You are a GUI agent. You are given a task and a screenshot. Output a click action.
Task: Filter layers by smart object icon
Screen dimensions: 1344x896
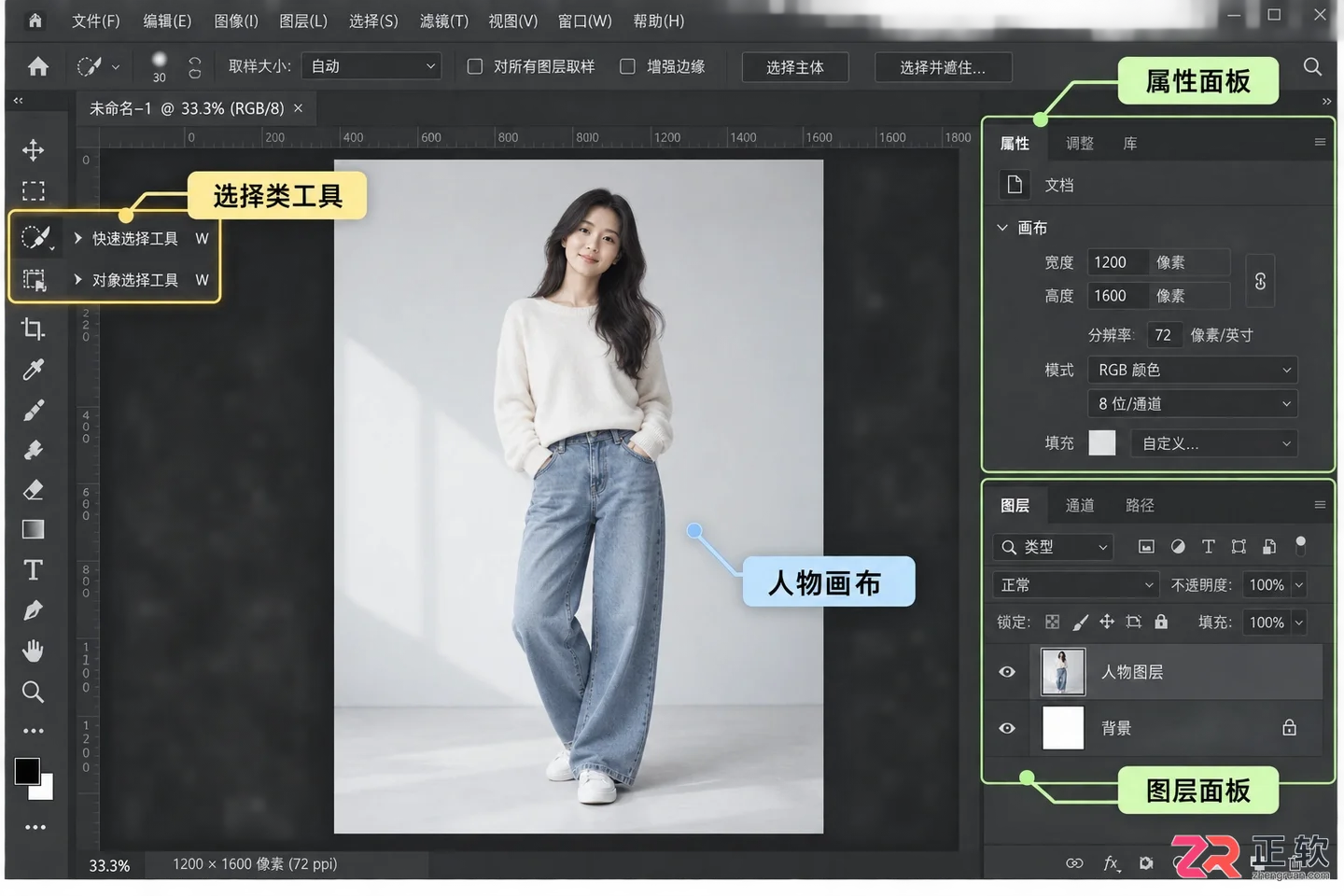1269,547
